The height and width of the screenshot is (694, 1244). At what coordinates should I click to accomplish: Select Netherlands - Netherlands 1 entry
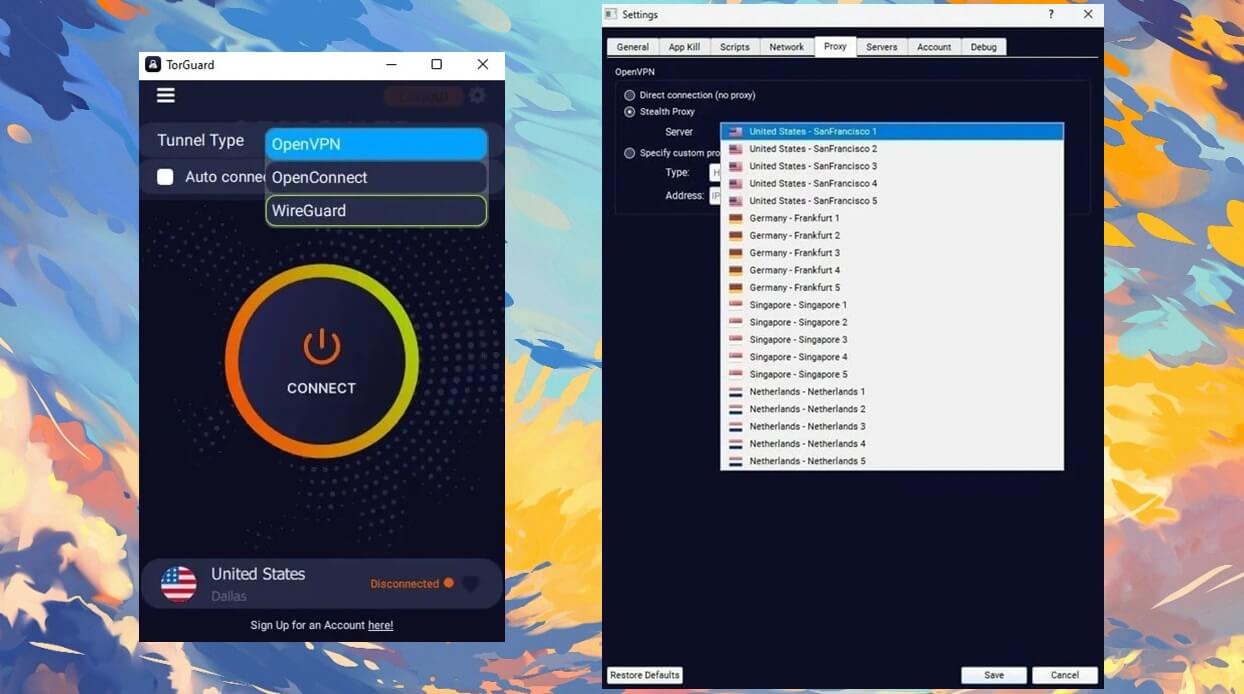tap(892, 391)
